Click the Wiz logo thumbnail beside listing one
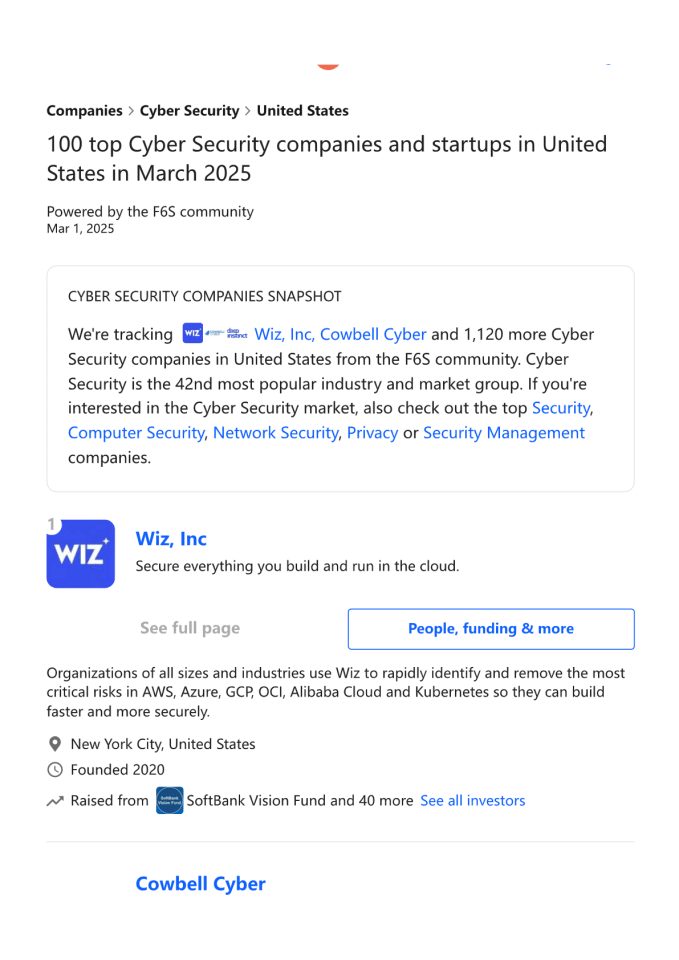The image size is (679, 960). tap(81, 553)
